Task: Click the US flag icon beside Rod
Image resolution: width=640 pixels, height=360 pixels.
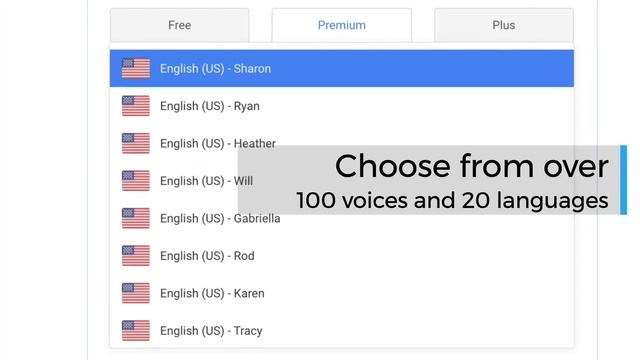Action: pos(136,256)
